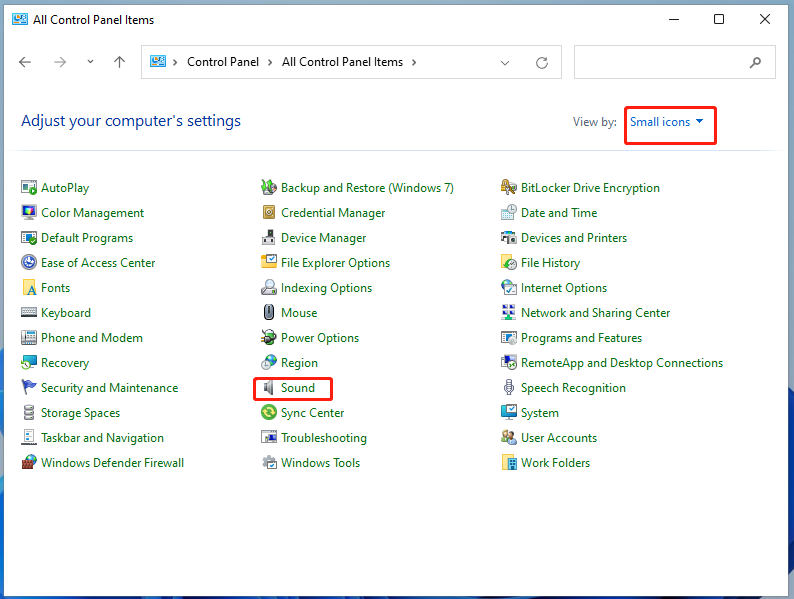Open Windows Tools link
This screenshot has height=599, width=794.
pyautogui.click(x=321, y=462)
